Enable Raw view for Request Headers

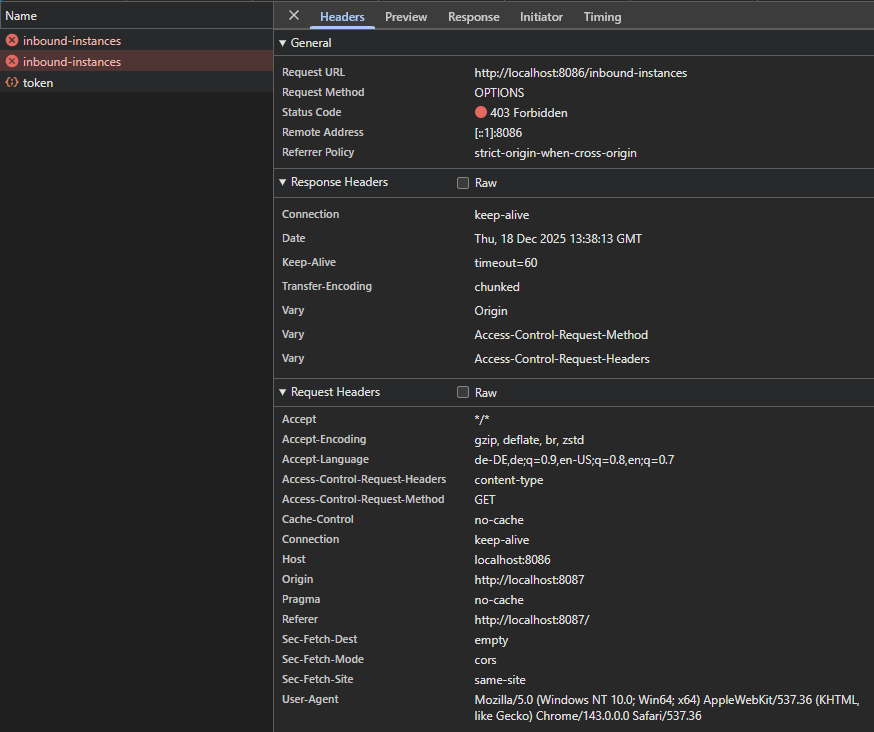463,393
